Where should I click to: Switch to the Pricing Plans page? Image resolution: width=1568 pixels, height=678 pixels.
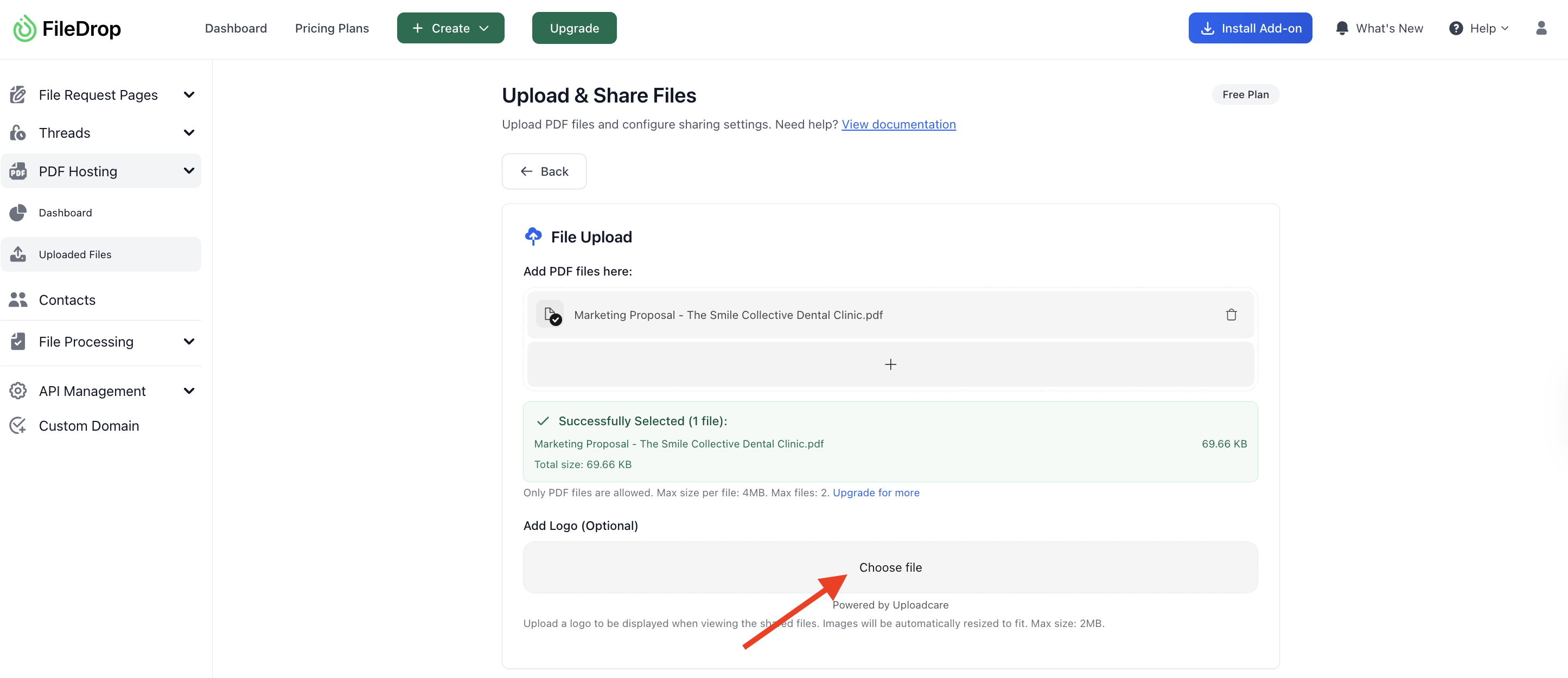click(333, 28)
